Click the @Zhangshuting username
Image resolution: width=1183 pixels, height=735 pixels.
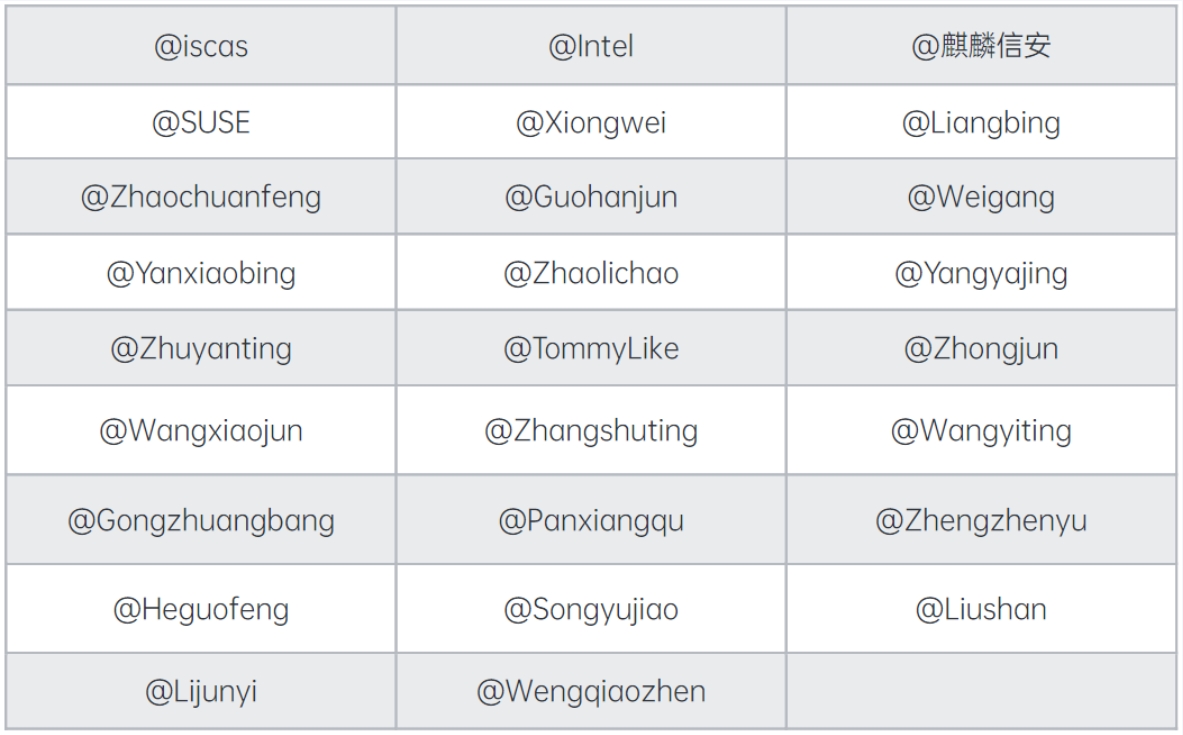pyautogui.click(x=591, y=431)
